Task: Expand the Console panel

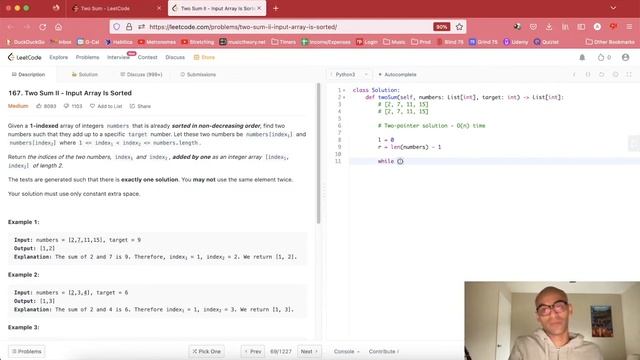Action: tap(347, 351)
